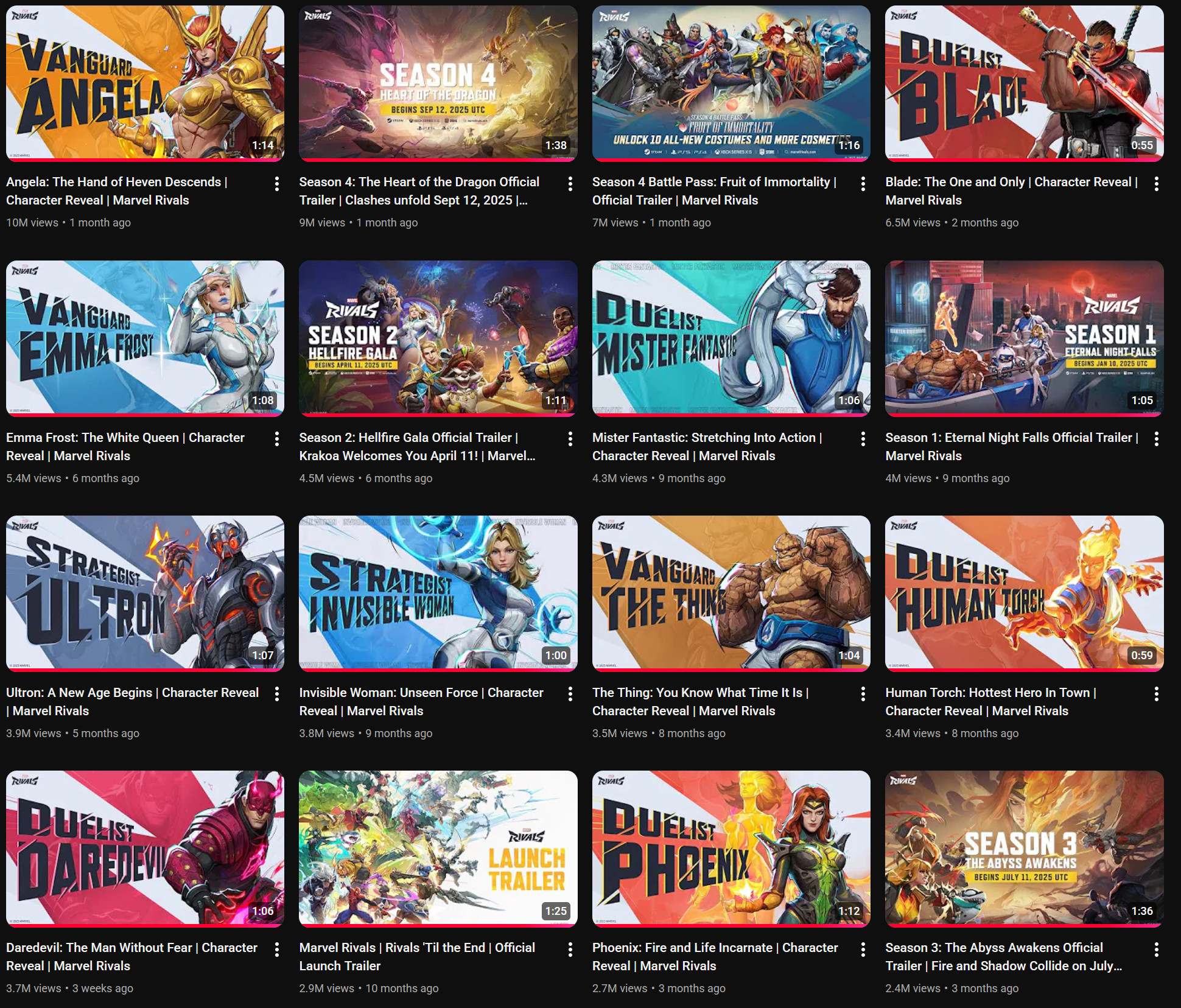Open the Season 2 Hellfire Gala thumbnail
Viewport: 1181px width, 1008px height.
click(438, 338)
